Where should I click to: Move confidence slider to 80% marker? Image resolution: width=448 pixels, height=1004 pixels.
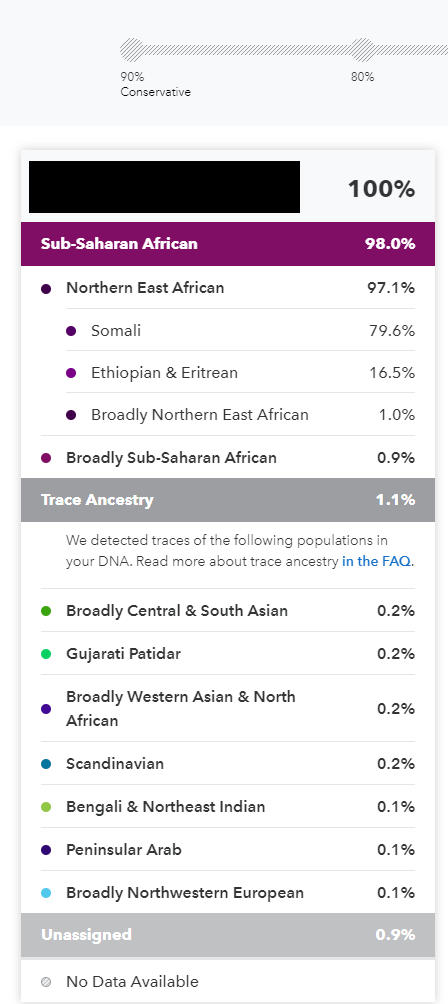362,49
